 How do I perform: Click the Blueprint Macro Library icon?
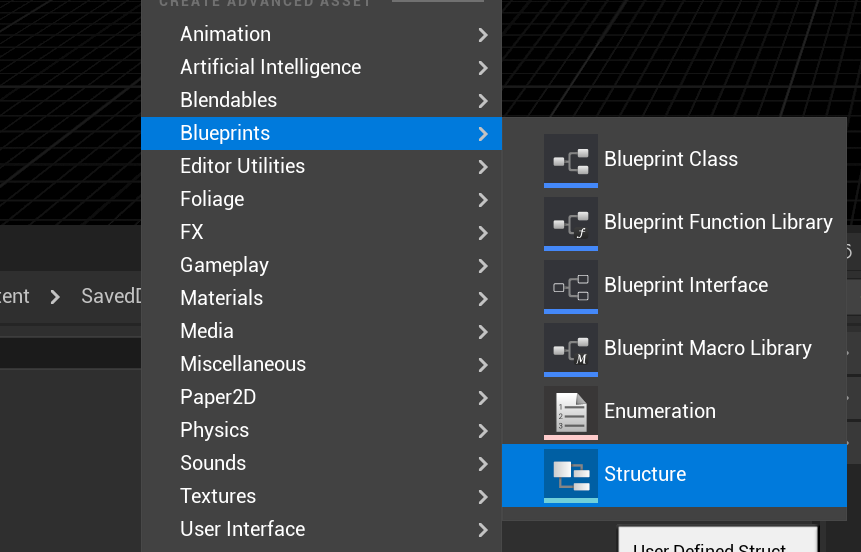point(571,349)
